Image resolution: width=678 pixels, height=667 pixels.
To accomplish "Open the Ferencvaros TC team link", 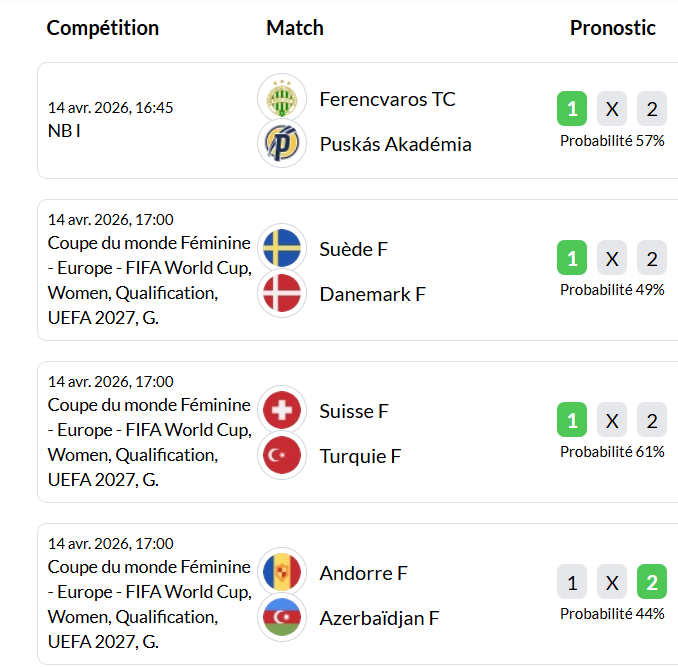I will [x=387, y=99].
